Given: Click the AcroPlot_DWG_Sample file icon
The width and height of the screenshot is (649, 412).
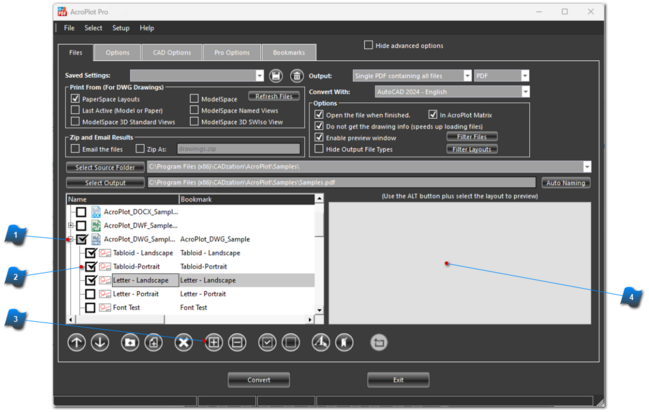Looking at the screenshot, I should pos(96,239).
